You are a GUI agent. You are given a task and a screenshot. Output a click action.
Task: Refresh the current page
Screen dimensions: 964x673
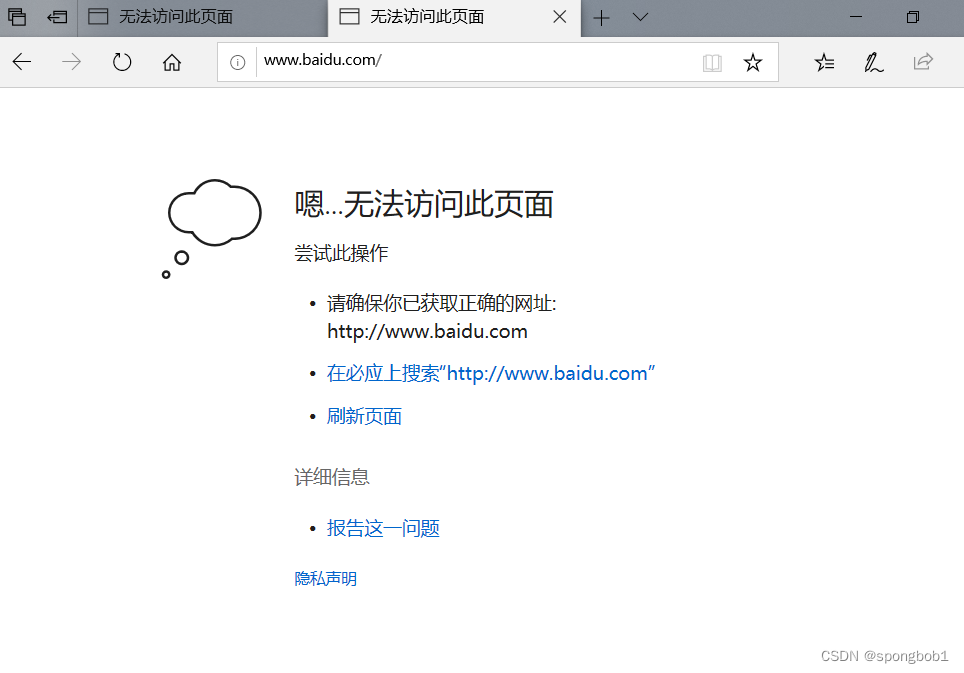click(x=121, y=62)
